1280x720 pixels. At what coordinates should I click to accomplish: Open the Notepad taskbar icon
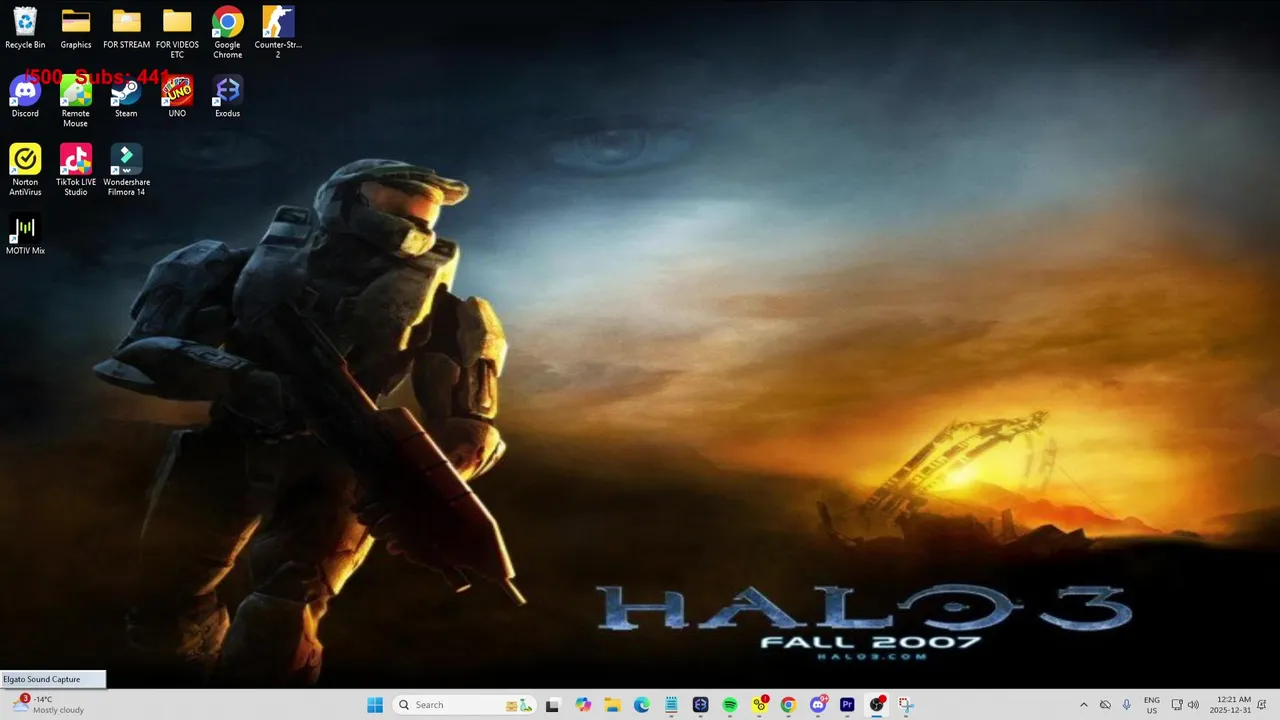tap(671, 705)
